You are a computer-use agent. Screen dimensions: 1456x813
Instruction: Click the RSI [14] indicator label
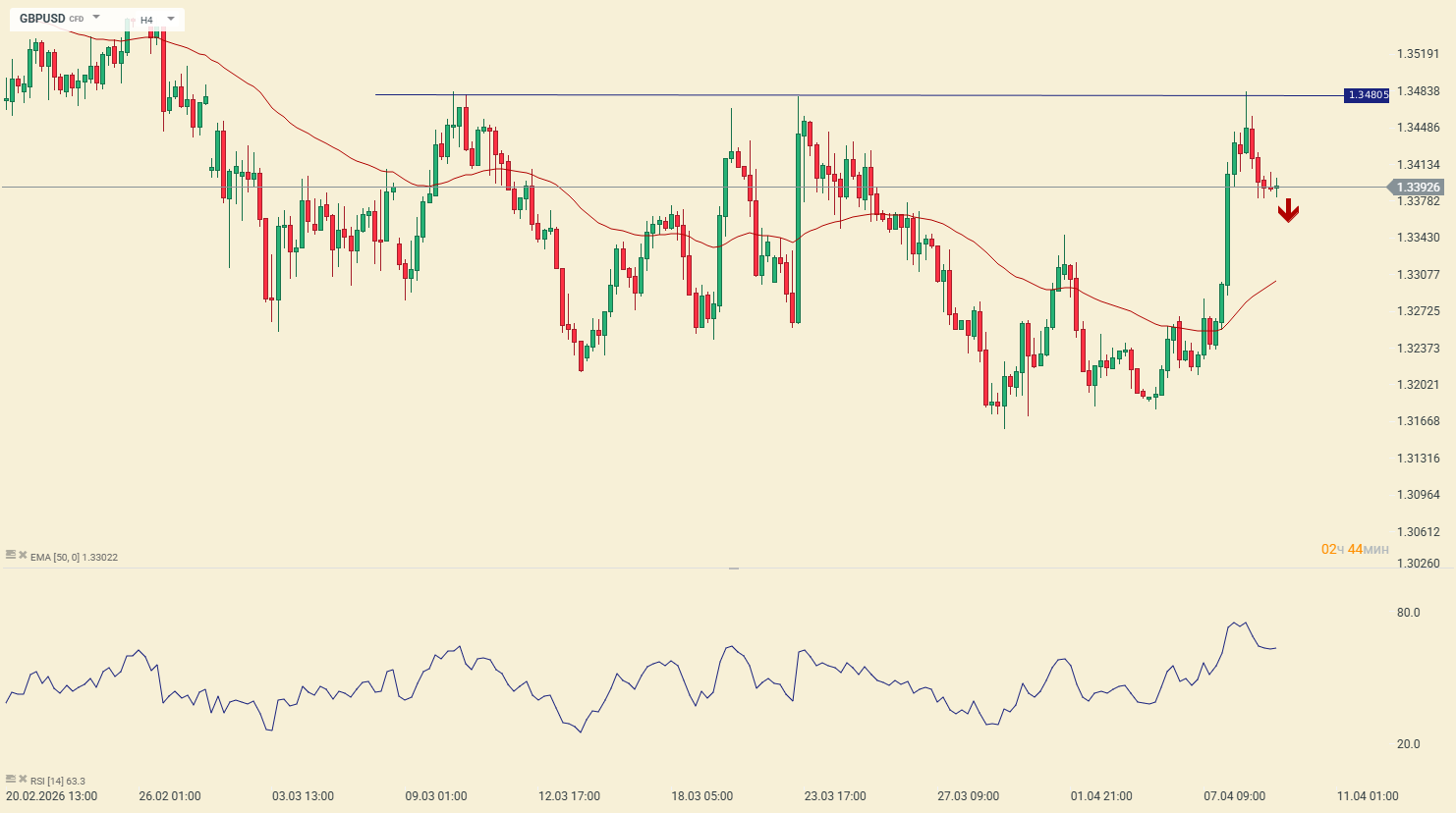59,781
